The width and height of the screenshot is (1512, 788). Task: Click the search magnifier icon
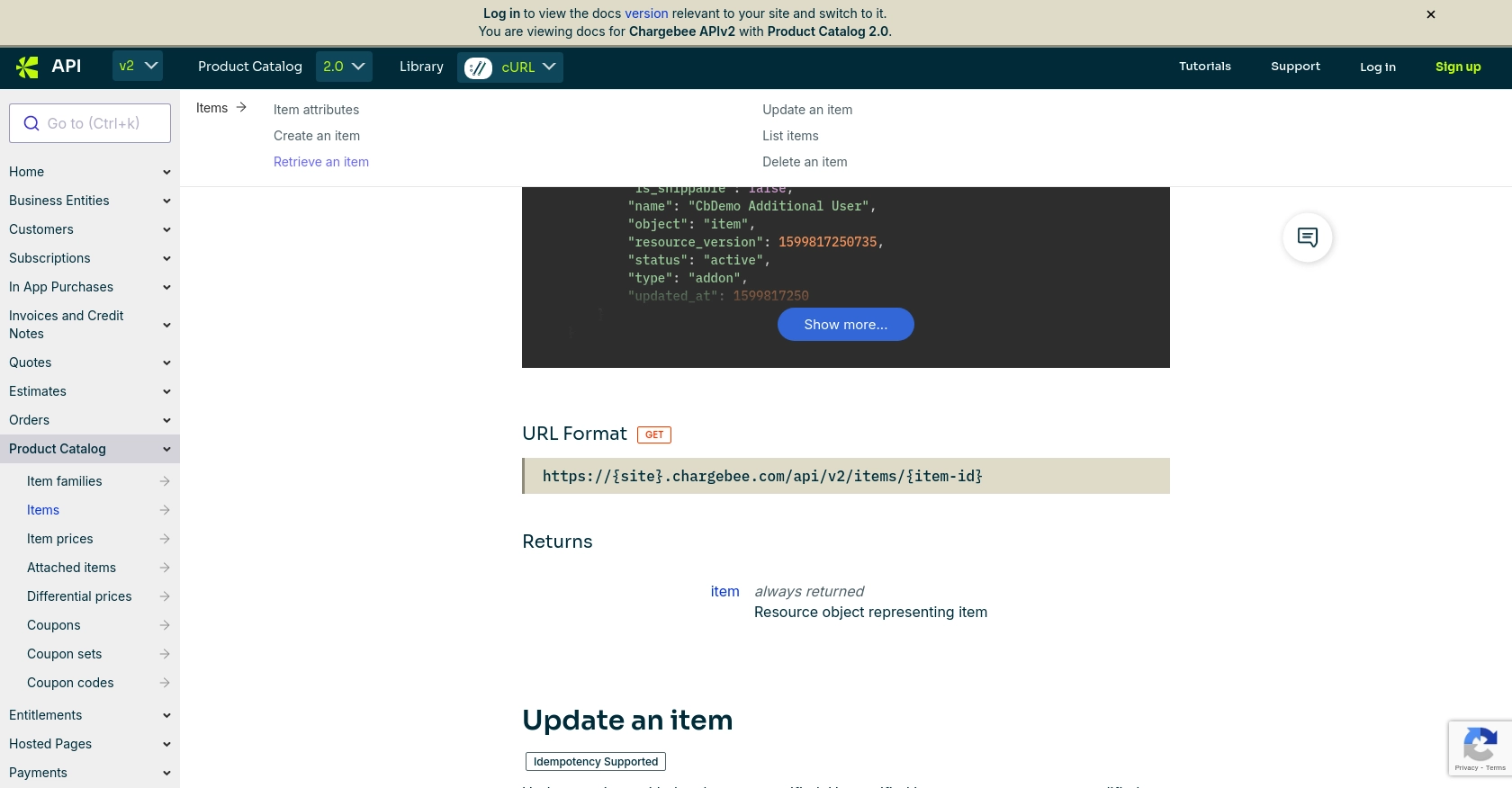click(31, 123)
